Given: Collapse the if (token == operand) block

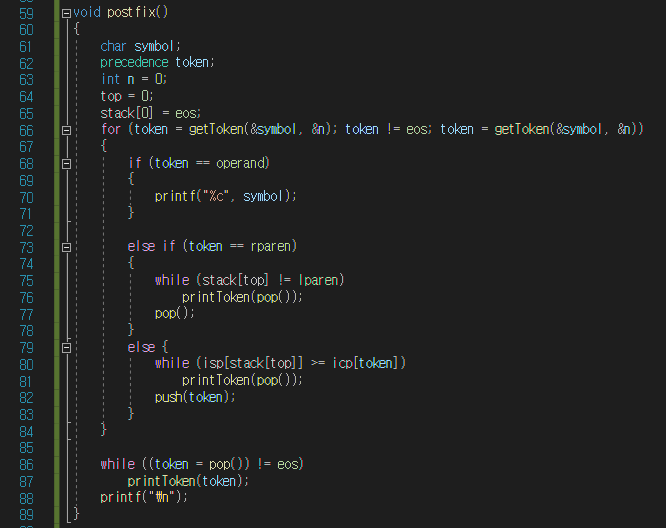Looking at the screenshot, I should pos(66,164).
